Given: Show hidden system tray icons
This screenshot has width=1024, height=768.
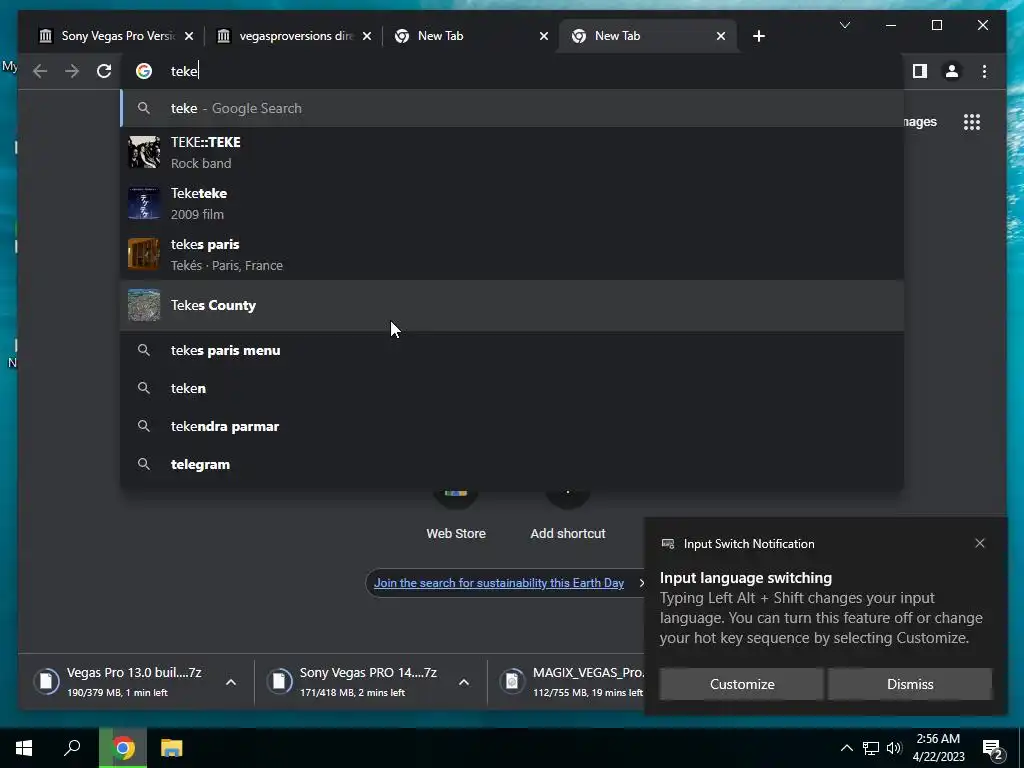Looking at the screenshot, I should click(x=846, y=748).
